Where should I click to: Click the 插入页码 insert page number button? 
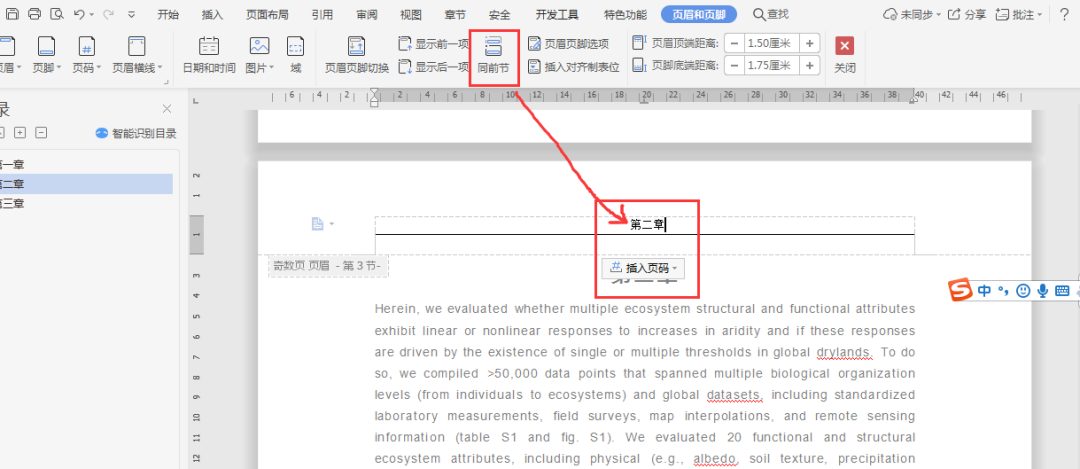click(x=643, y=268)
